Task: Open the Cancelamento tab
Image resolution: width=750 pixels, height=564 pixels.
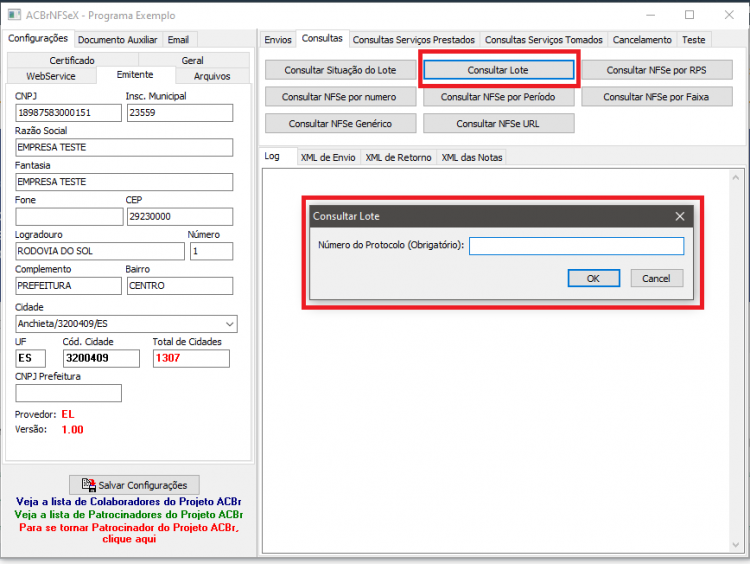Action: 642,40
